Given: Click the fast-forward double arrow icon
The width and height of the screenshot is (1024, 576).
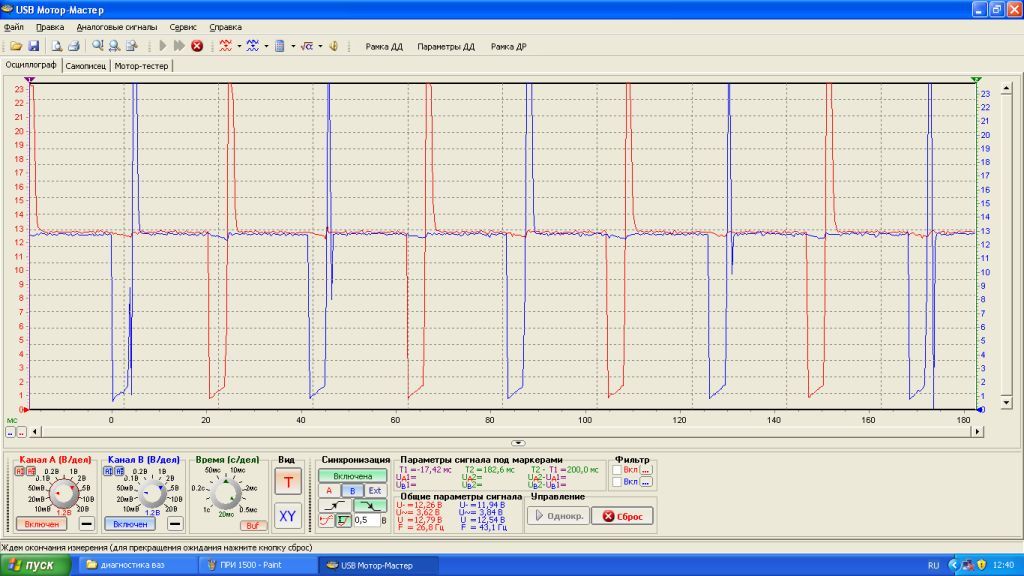Looking at the screenshot, I should 179,46.
